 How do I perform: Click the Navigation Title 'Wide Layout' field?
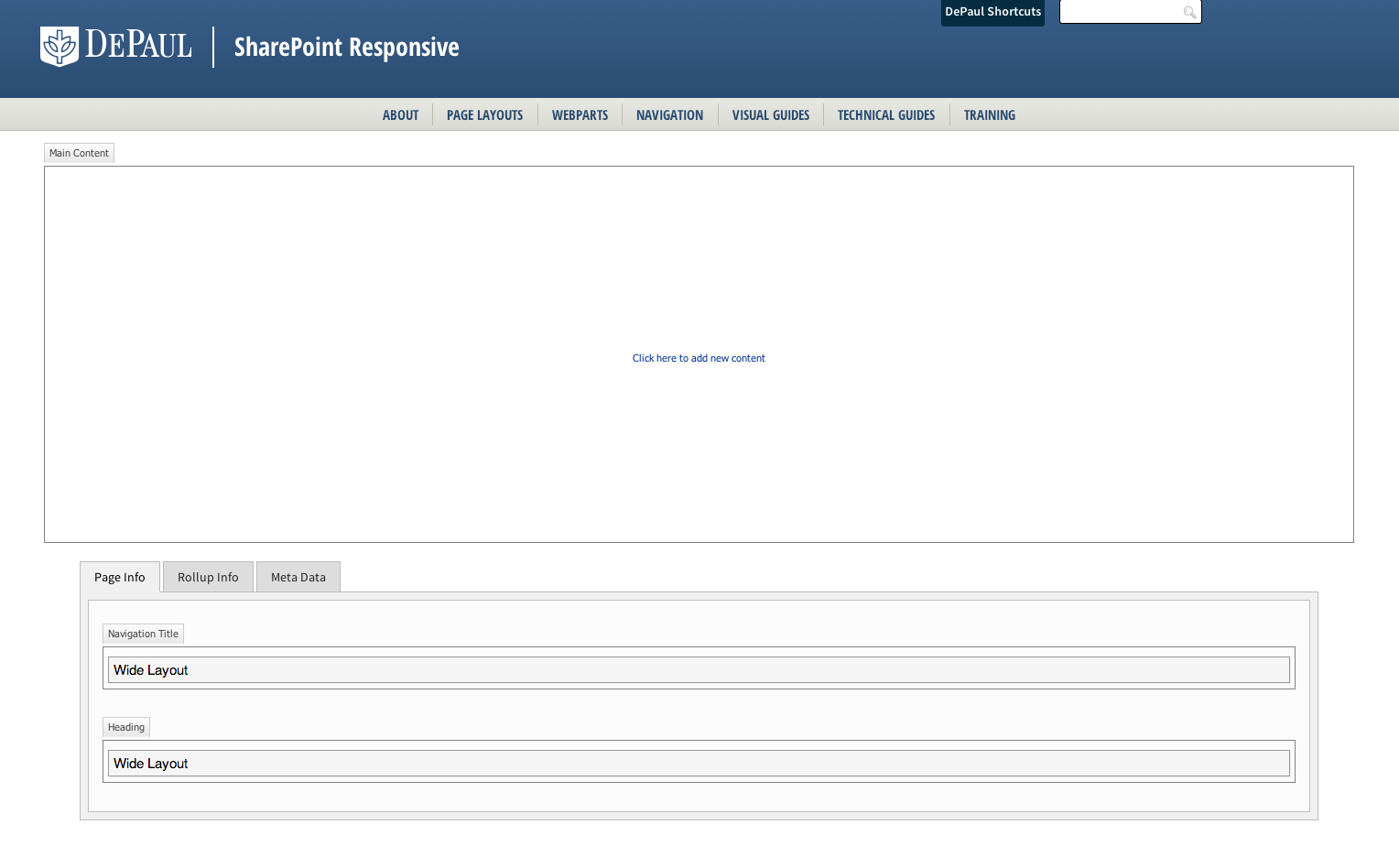click(x=699, y=669)
